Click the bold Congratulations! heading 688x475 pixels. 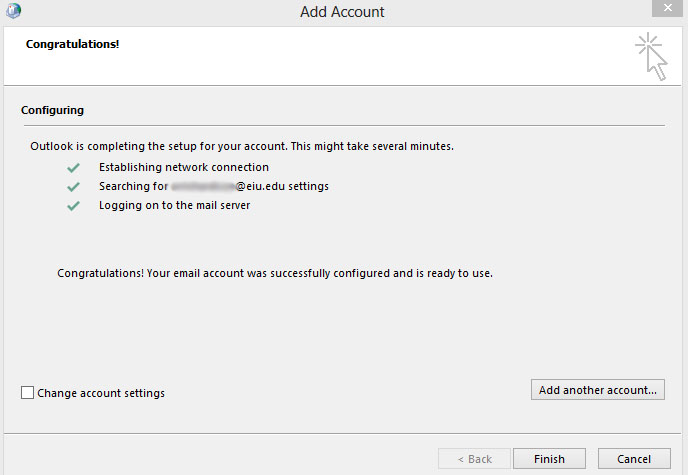[x=72, y=44]
